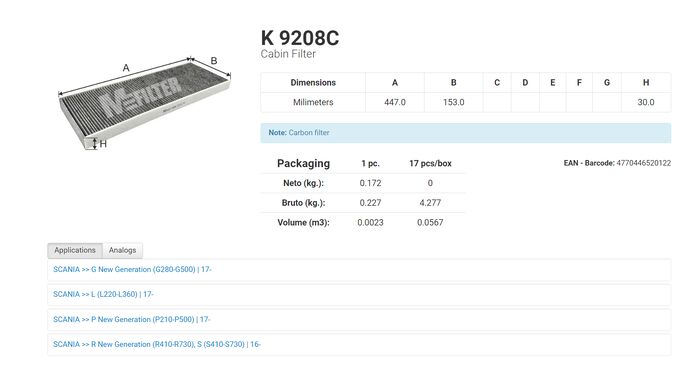Click Bruto per box value 4.277

click(430, 203)
